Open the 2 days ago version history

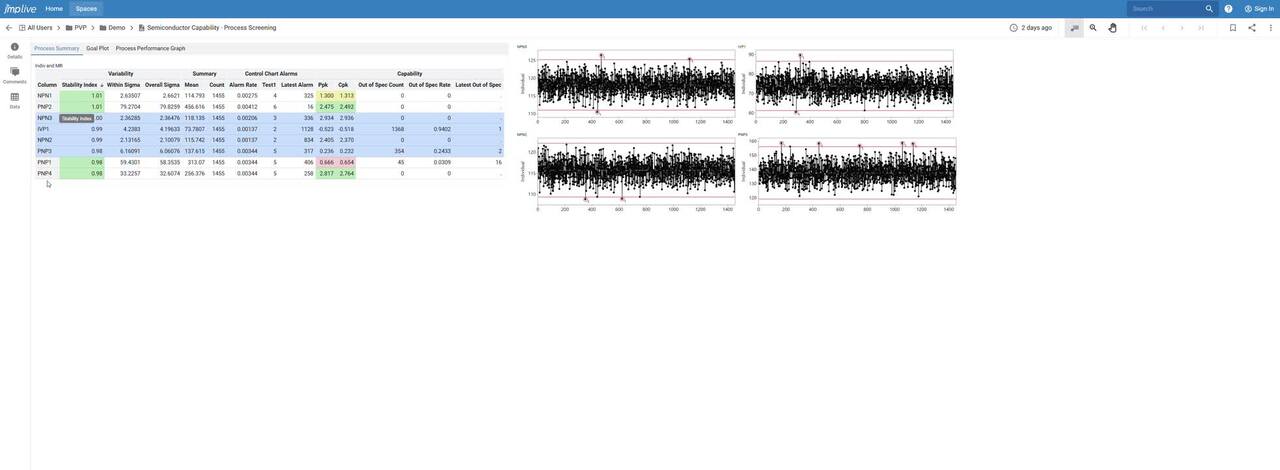coord(1030,28)
